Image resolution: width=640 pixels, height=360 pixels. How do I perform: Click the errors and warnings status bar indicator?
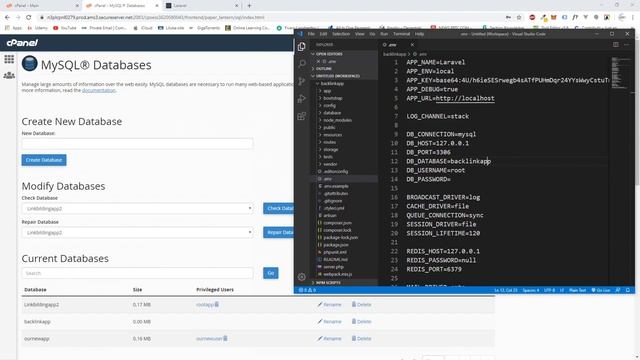coord(307,290)
